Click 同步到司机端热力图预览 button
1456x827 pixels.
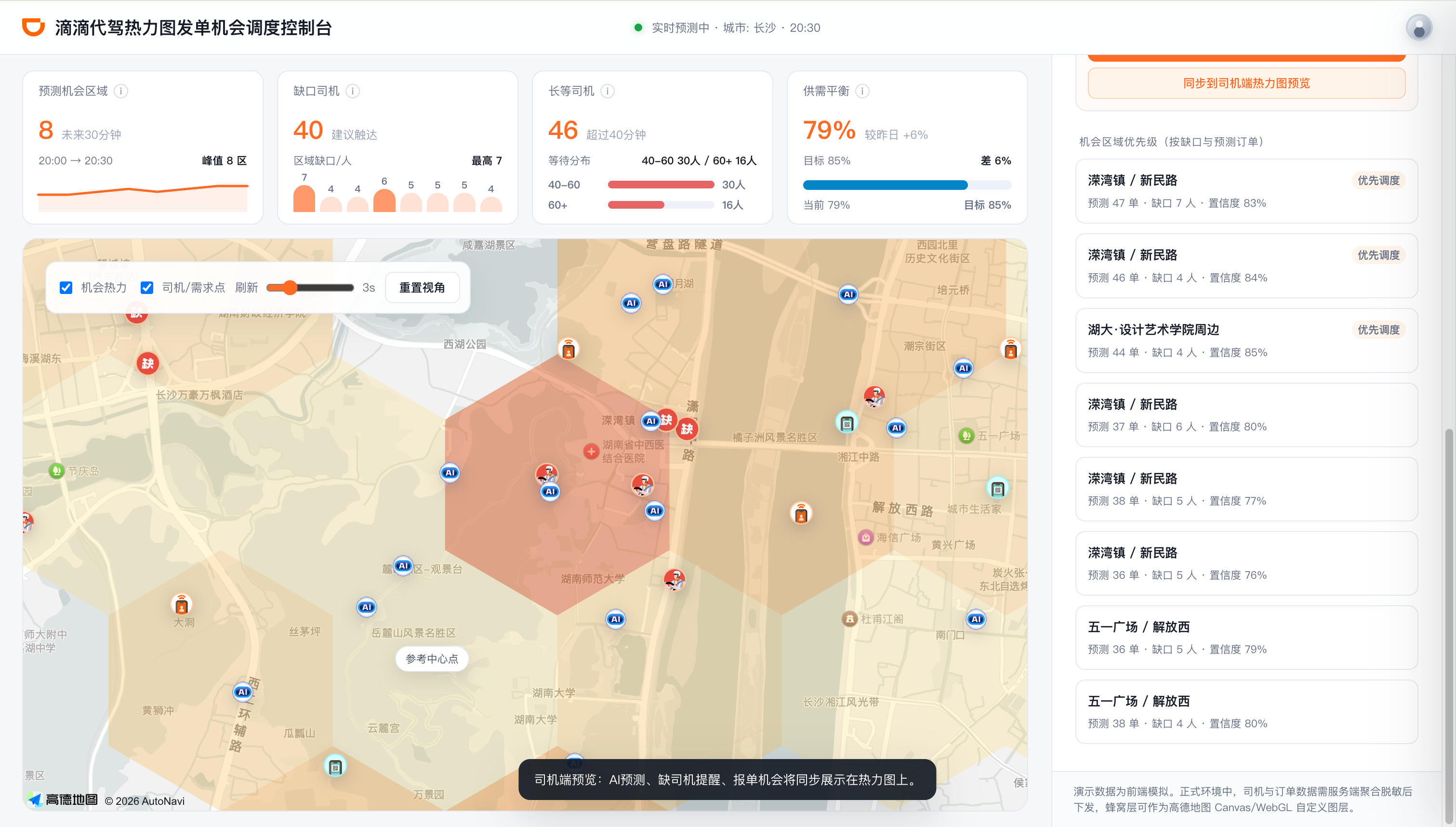click(1246, 83)
